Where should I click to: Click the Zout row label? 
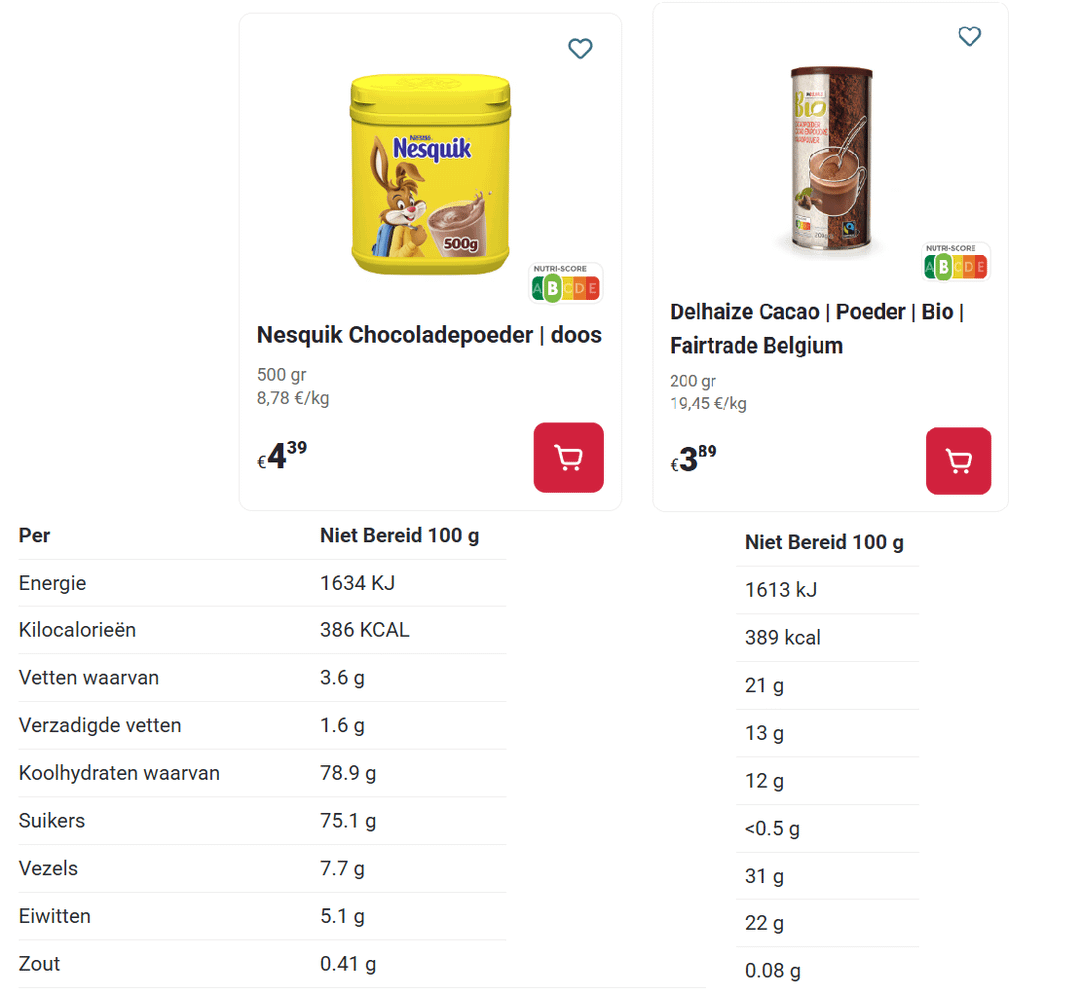click(x=40, y=964)
